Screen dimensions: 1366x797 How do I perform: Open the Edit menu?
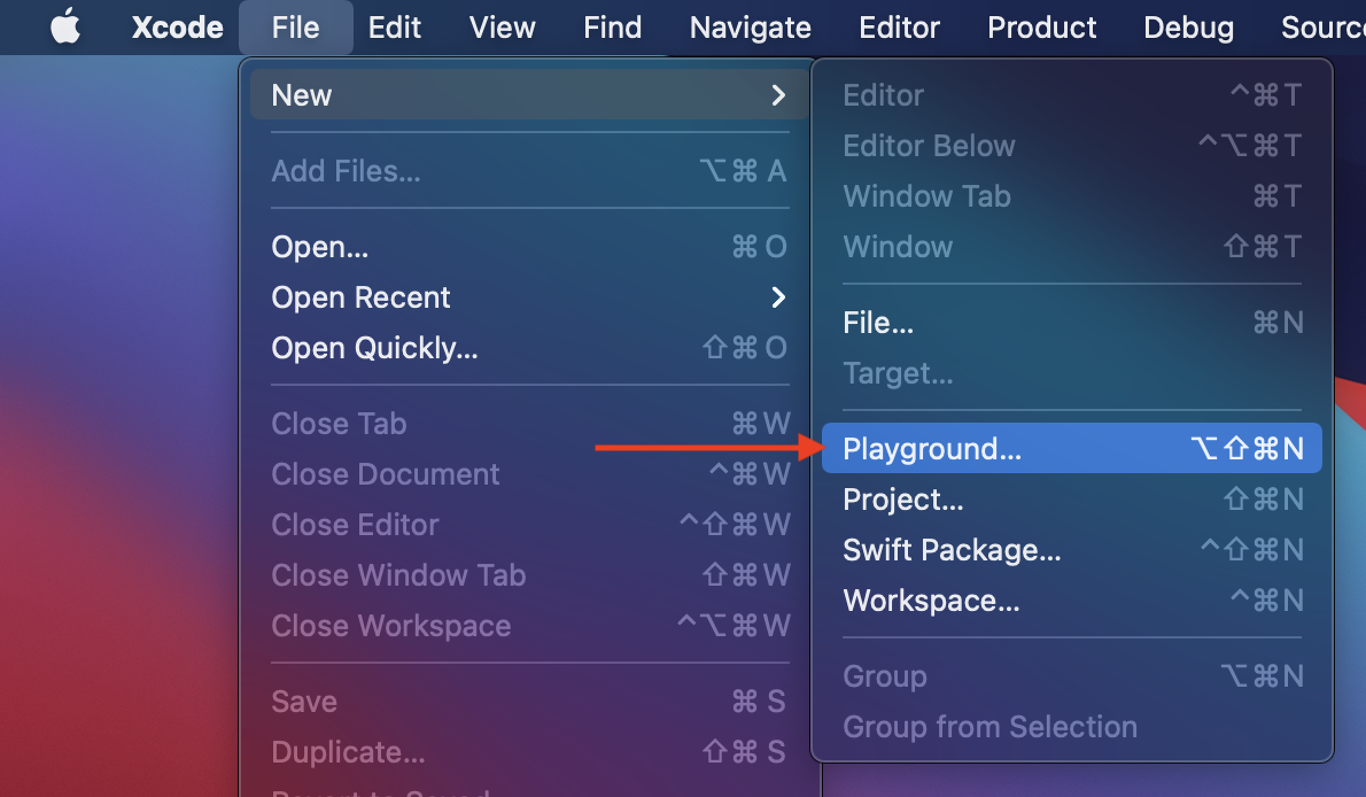click(x=395, y=27)
